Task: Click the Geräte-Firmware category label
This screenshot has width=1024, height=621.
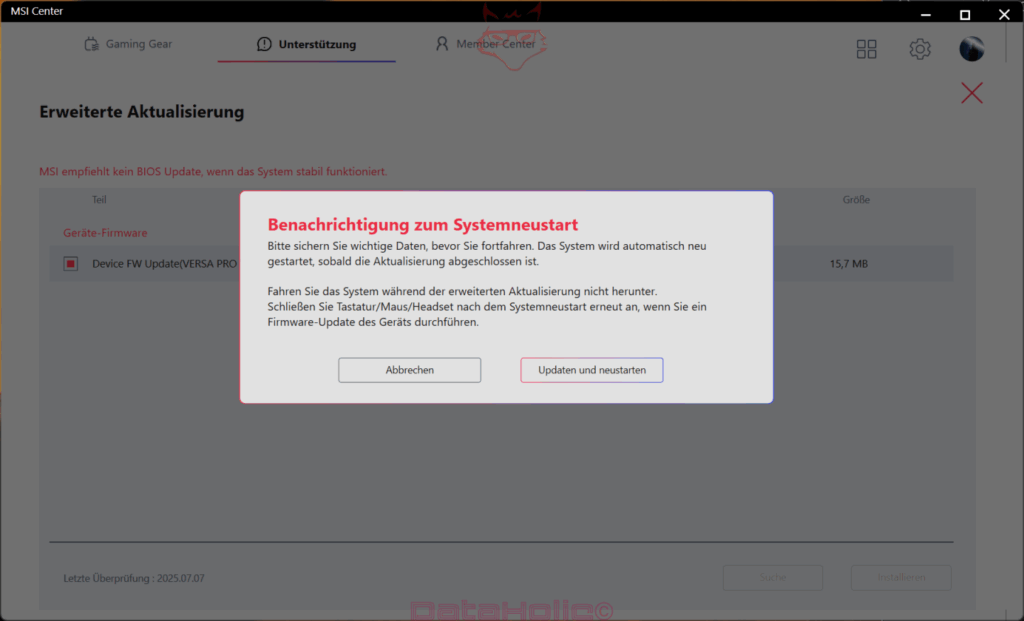Action: click(x=105, y=232)
